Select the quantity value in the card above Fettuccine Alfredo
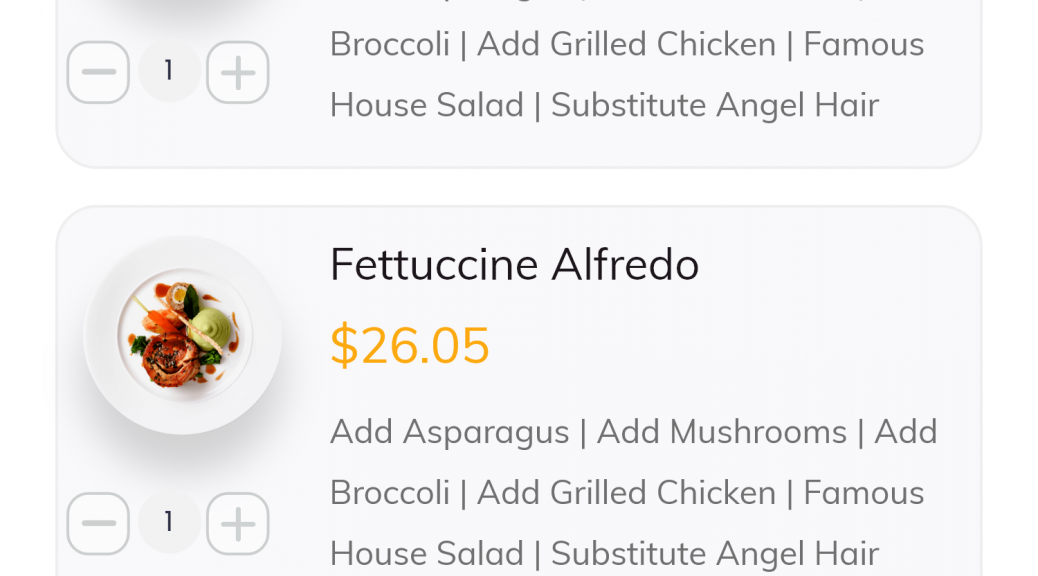 tap(169, 71)
